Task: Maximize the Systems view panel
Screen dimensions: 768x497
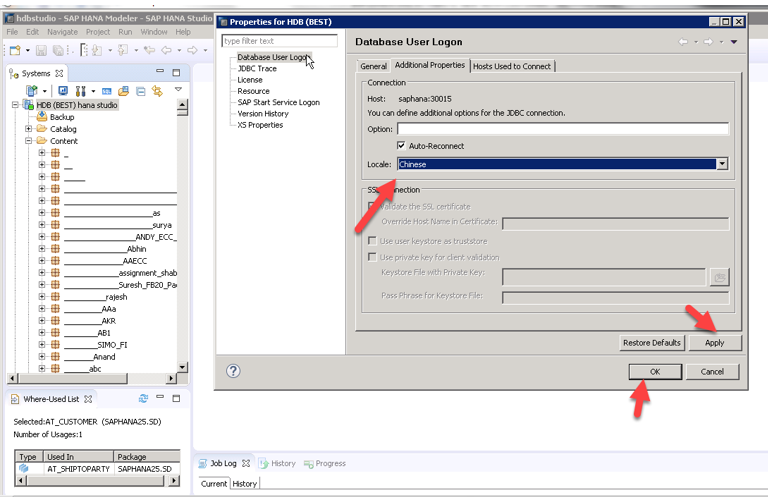Action: point(176,72)
